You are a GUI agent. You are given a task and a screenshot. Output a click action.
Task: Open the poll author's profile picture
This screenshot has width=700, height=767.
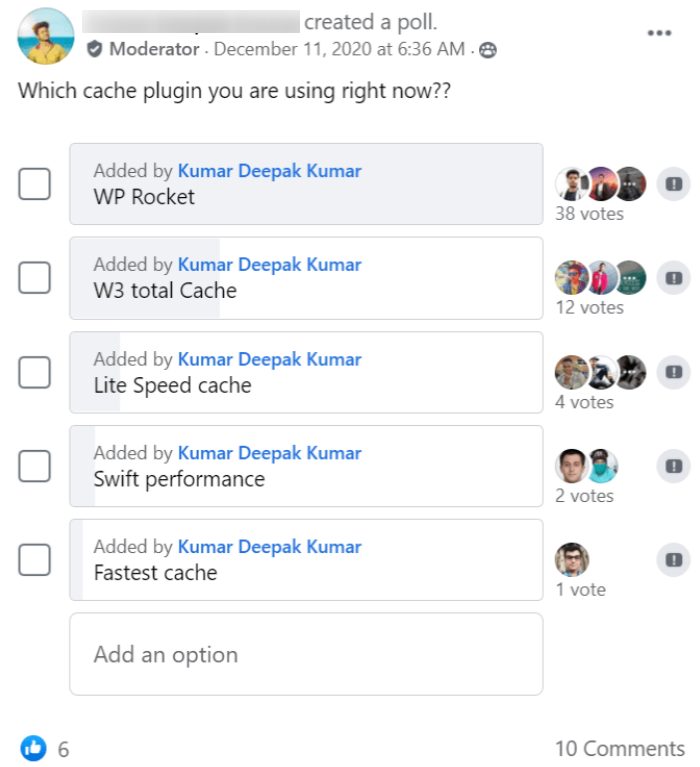pyautogui.click(x=46, y=36)
